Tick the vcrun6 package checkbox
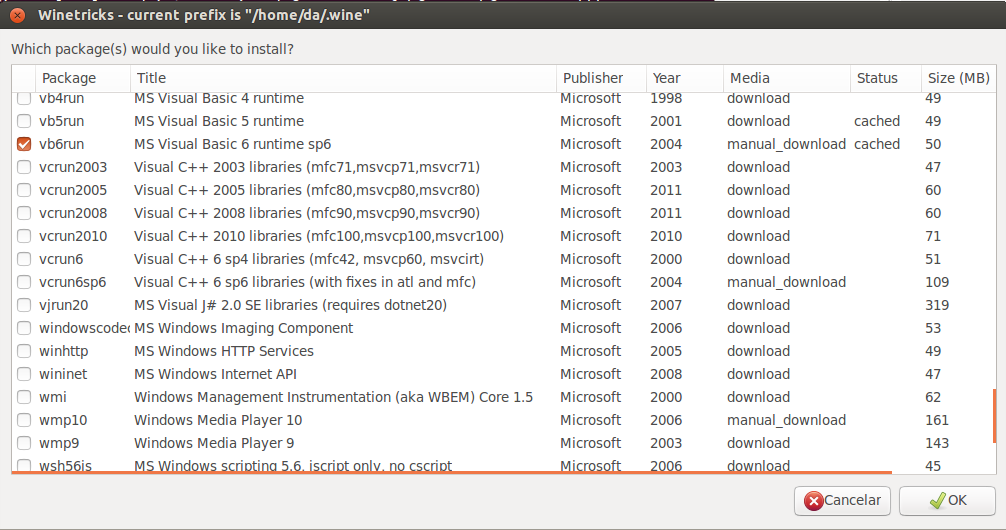Viewport: 1006px width, 530px height. point(24,259)
